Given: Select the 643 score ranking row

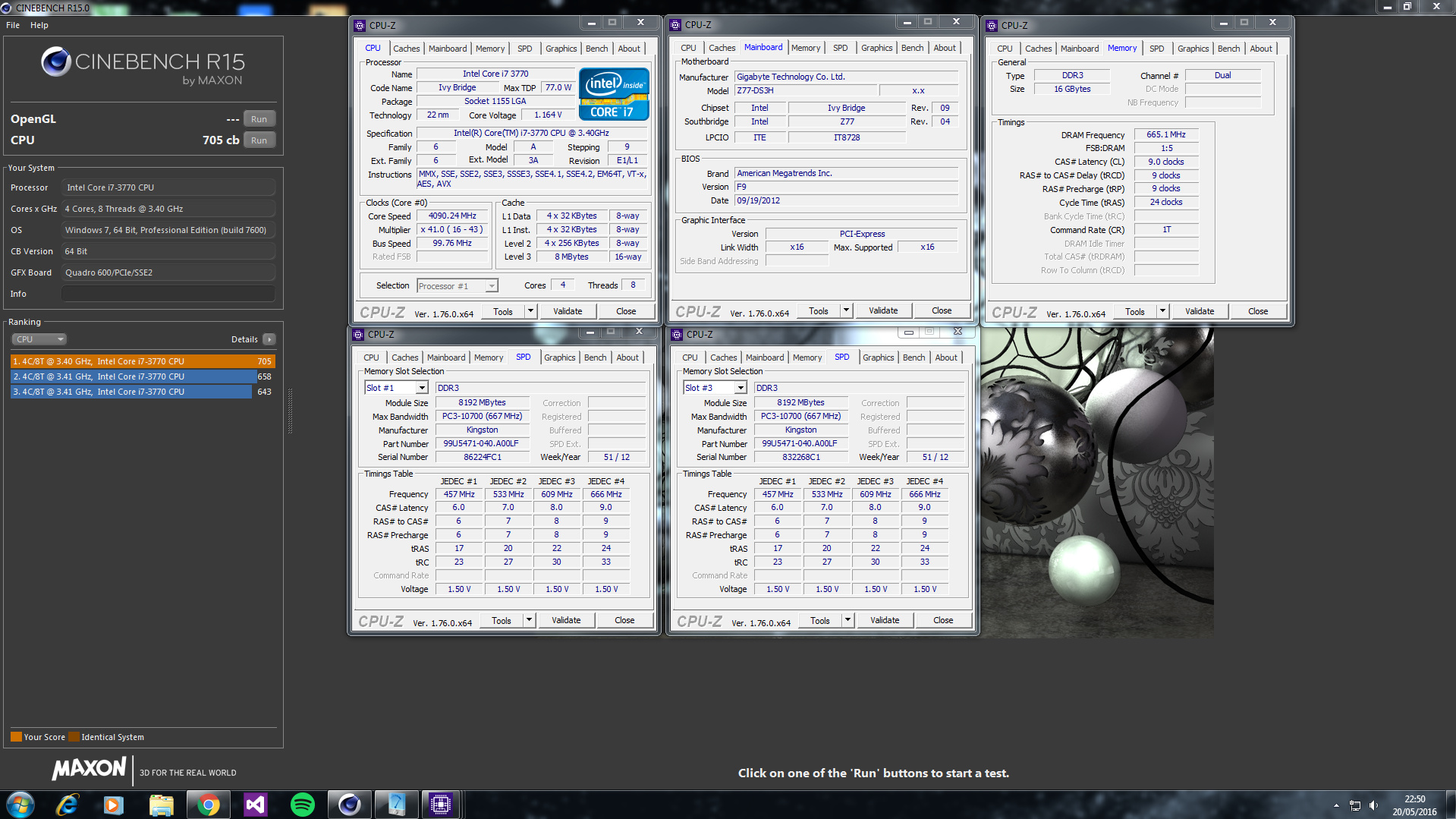Looking at the screenshot, I should click(143, 392).
